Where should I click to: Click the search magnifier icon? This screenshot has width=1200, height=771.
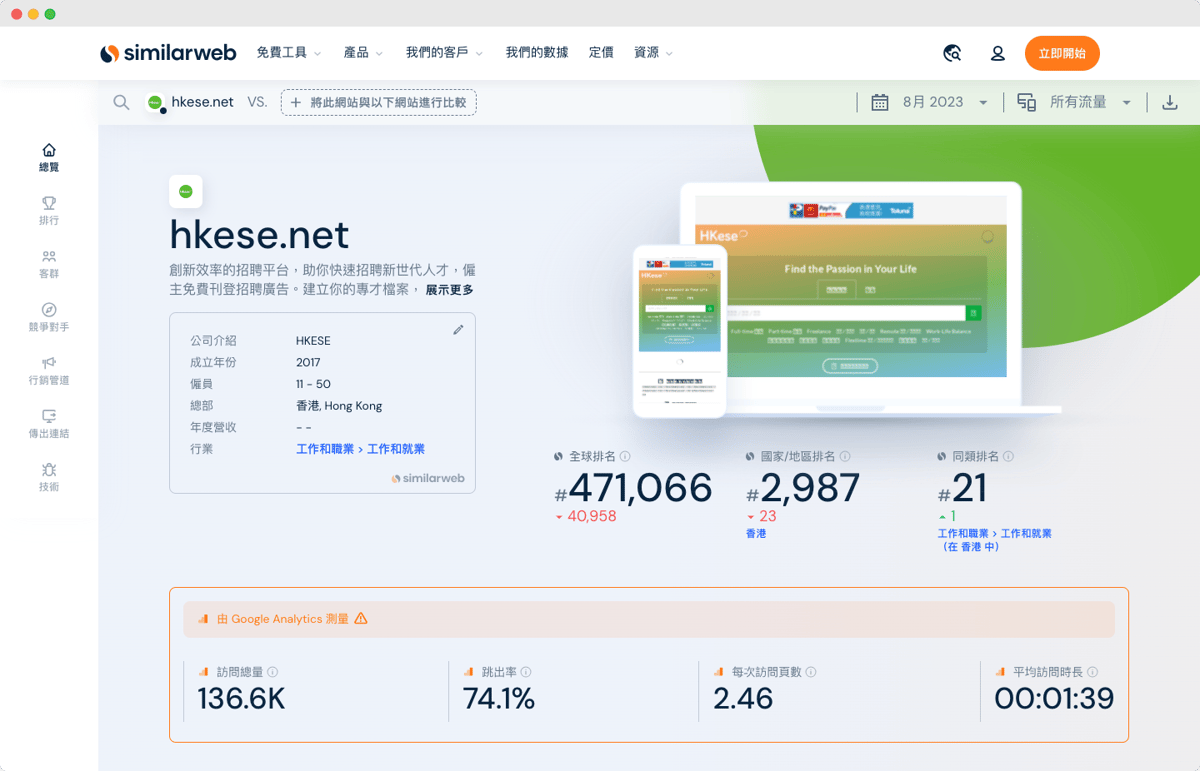click(121, 102)
